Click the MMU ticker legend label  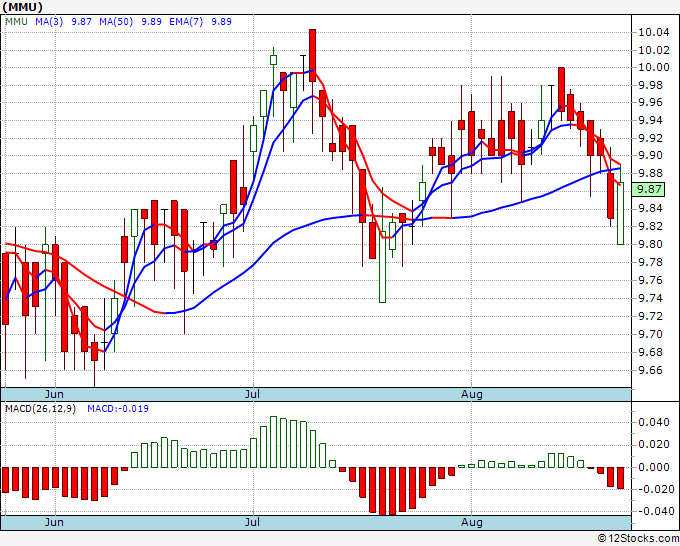coord(16,22)
